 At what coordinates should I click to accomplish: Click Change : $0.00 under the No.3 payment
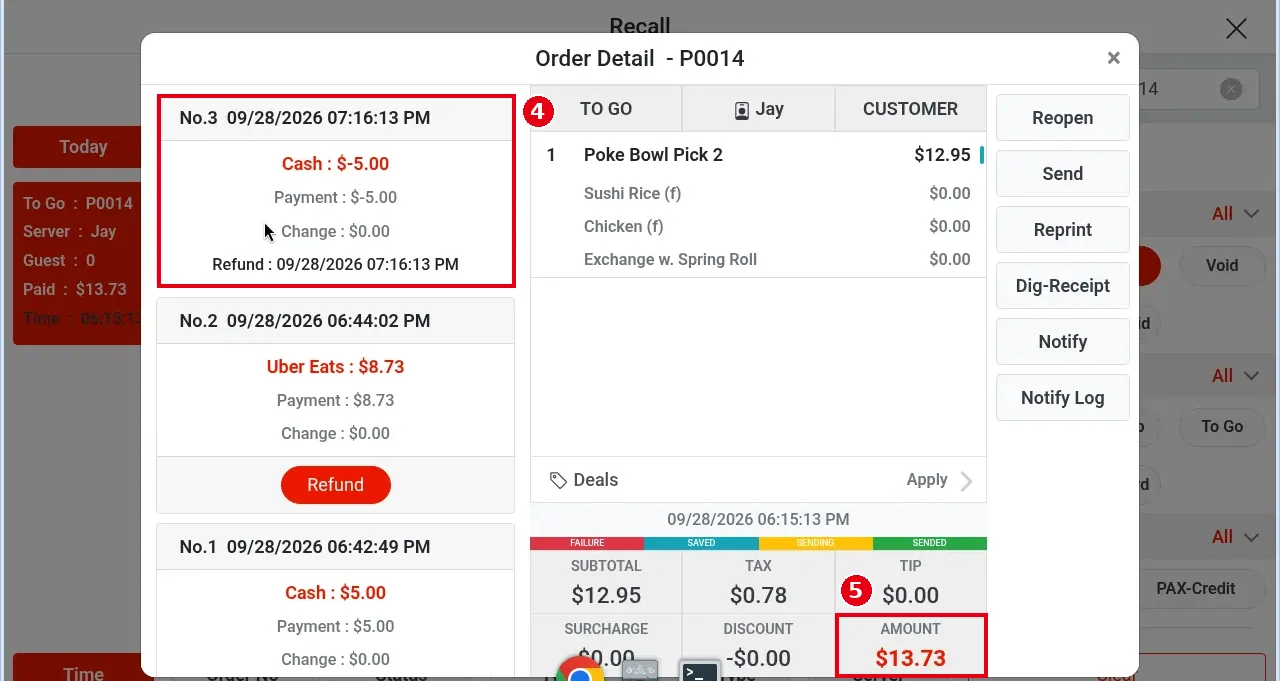pyautogui.click(x=335, y=231)
